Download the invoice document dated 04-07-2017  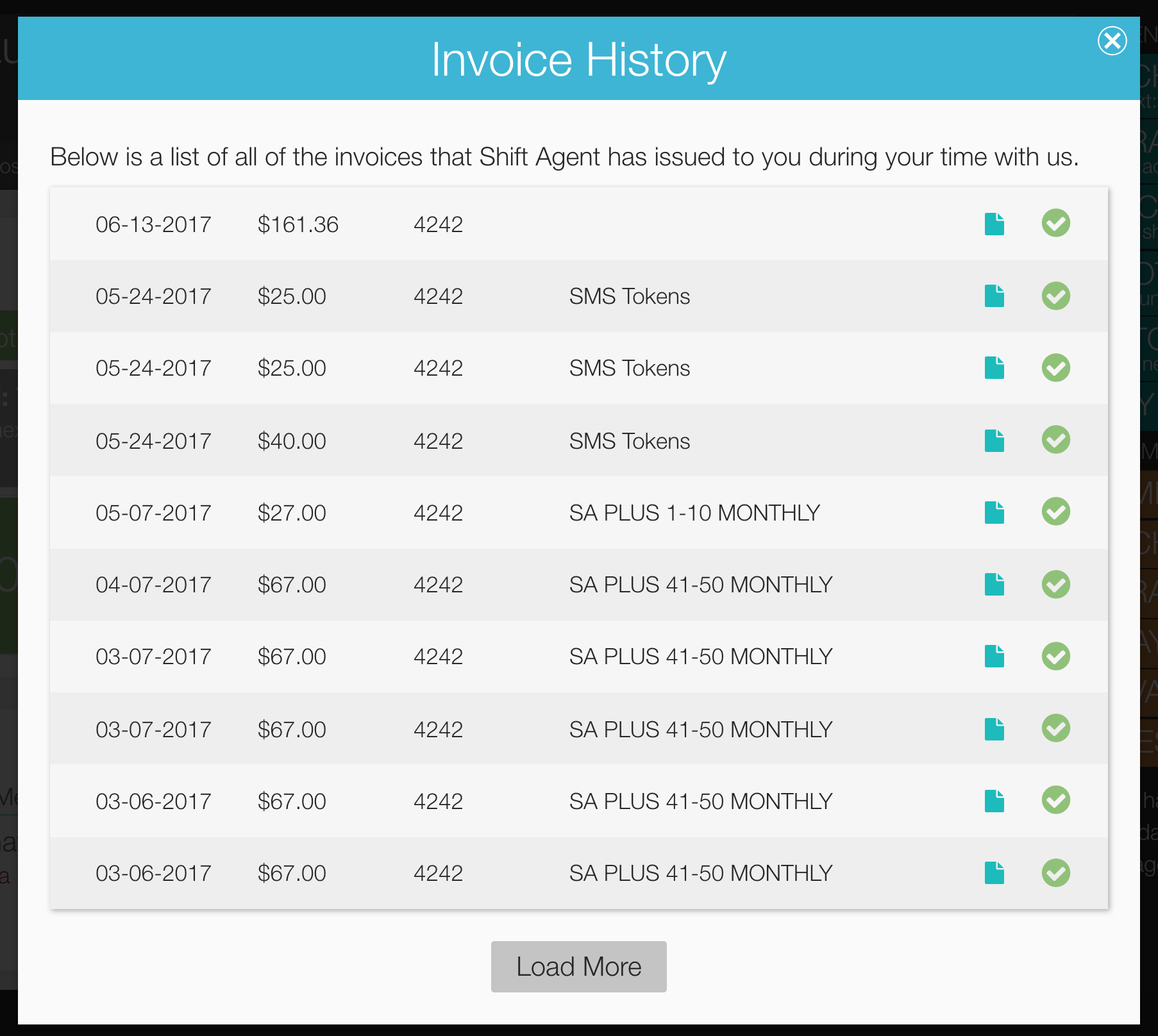pyautogui.click(x=994, y=584)
